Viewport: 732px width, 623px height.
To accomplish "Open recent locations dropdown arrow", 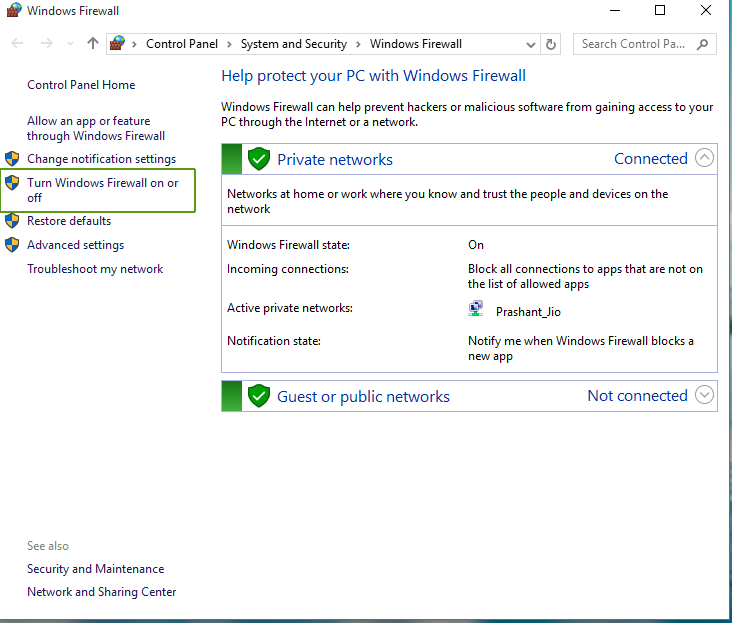I will click(x=70, y=44).
